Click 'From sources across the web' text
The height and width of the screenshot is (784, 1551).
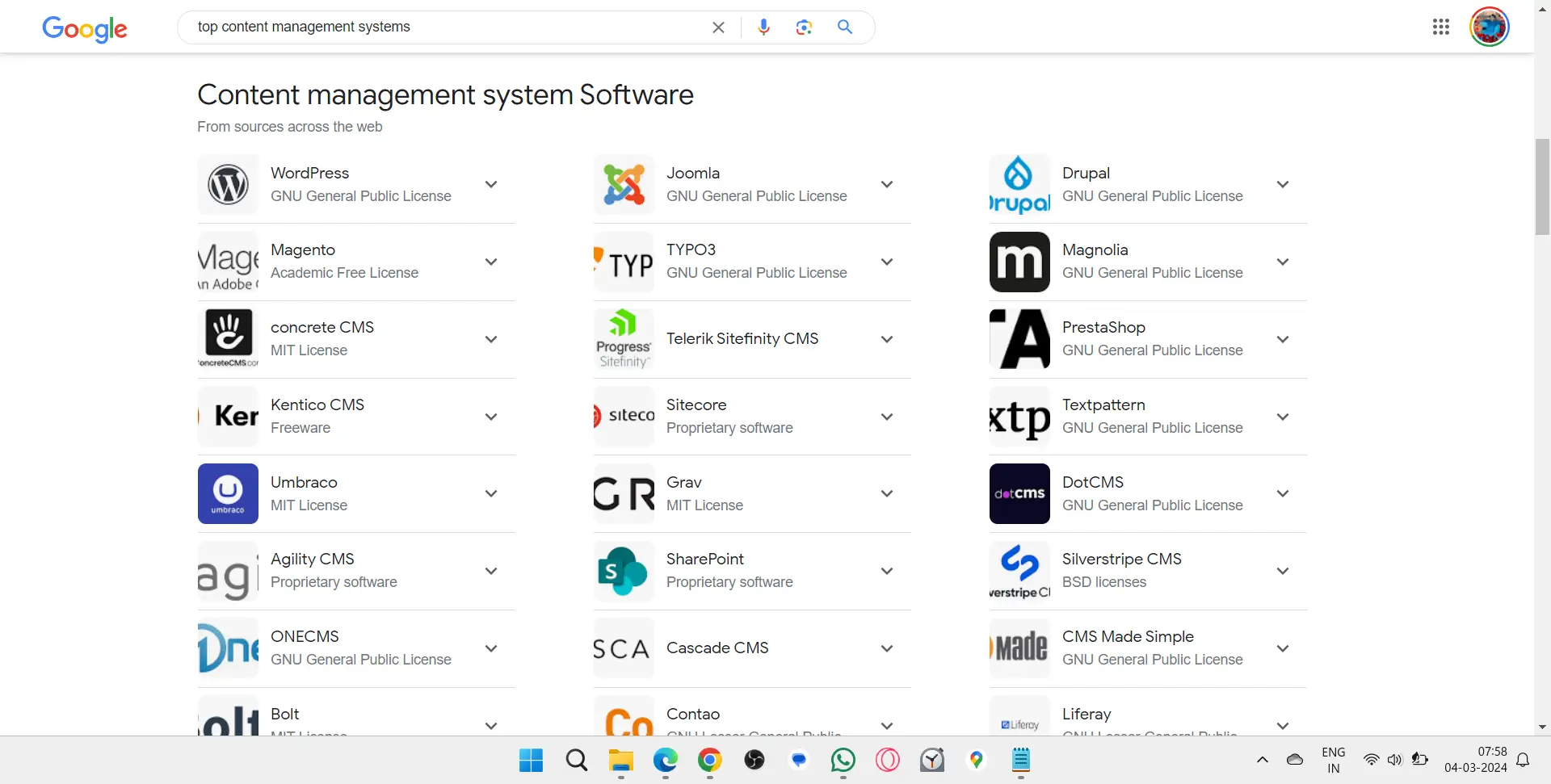[290, 127]
